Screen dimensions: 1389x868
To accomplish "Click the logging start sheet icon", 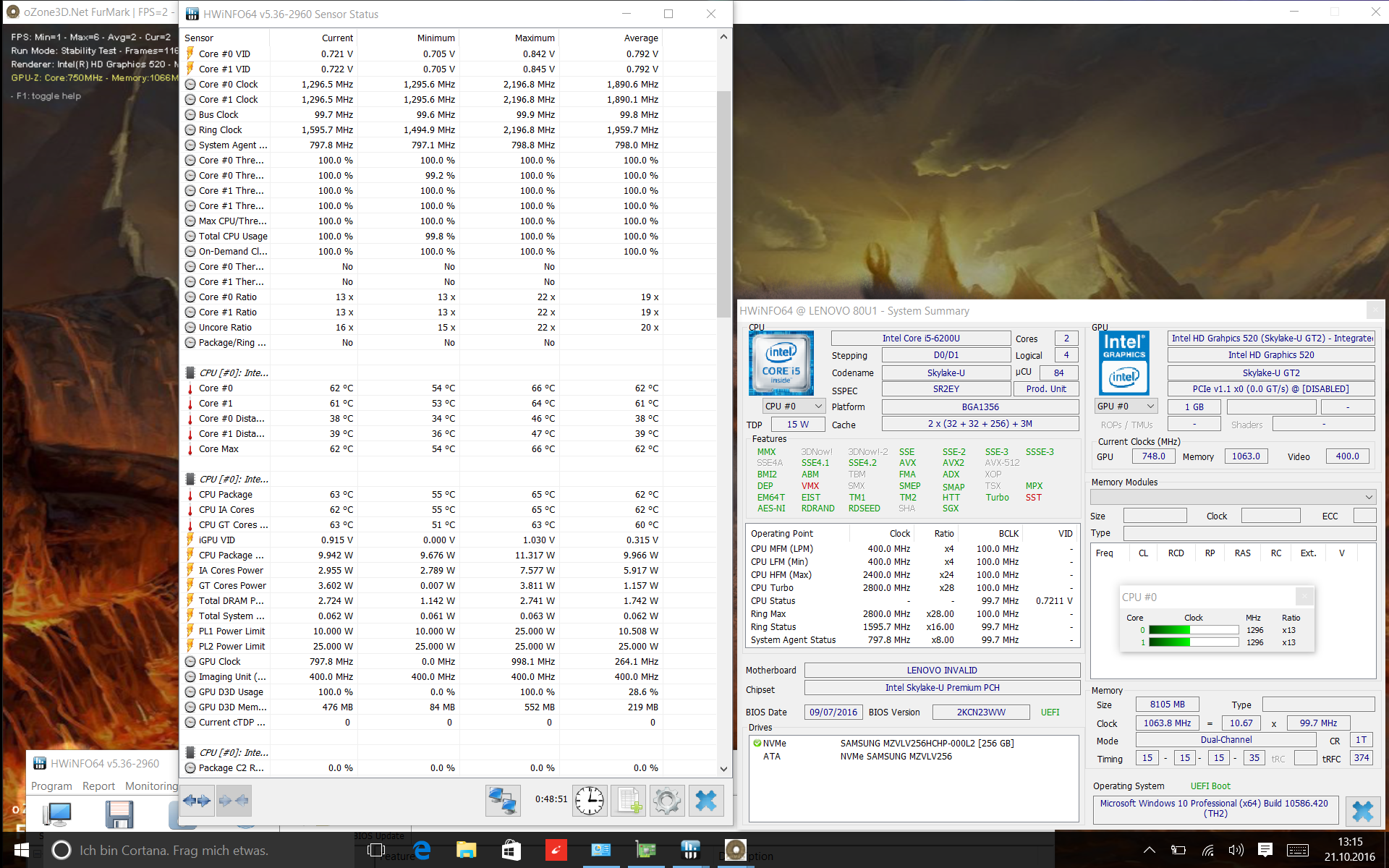I will tap(628, 801).
